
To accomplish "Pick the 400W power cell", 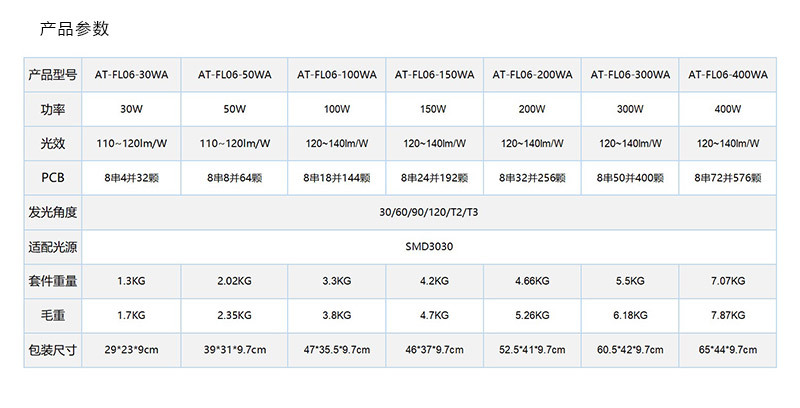I will [x=728, y=109].
